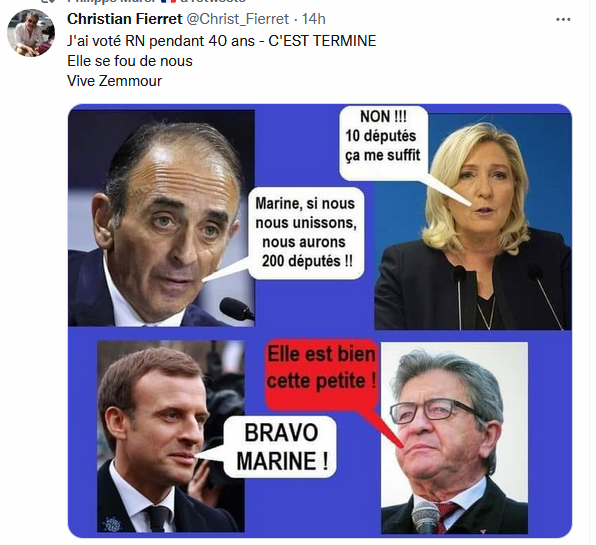Open the photo of the blonde woman
This screenshot has width=596, height=545.
[x=473, y=222]
